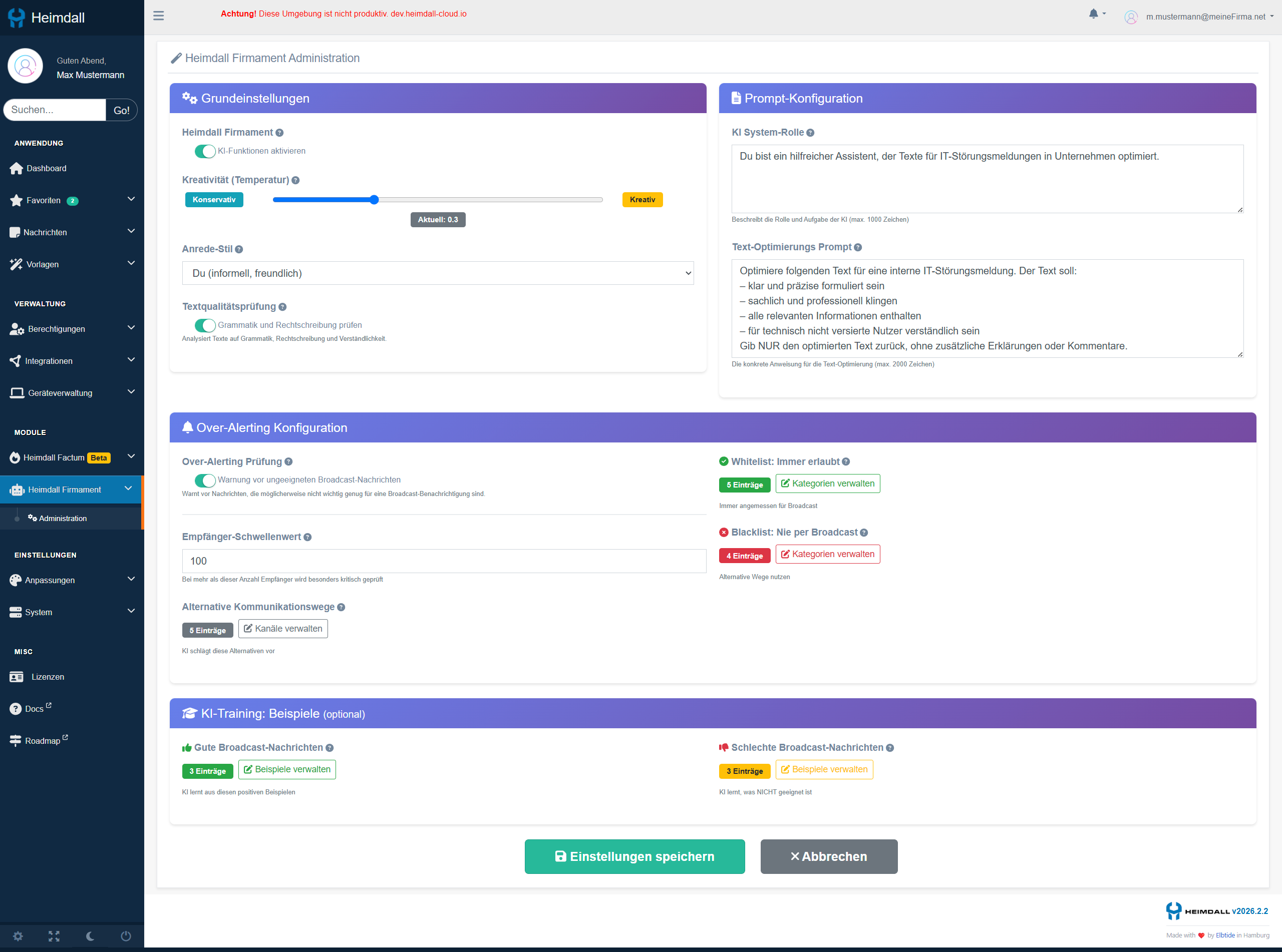Viewport: 1282px width, 952px height.
Task: Open help icon for Empfänger-Schwellenwert
Action: pos(308,537)
